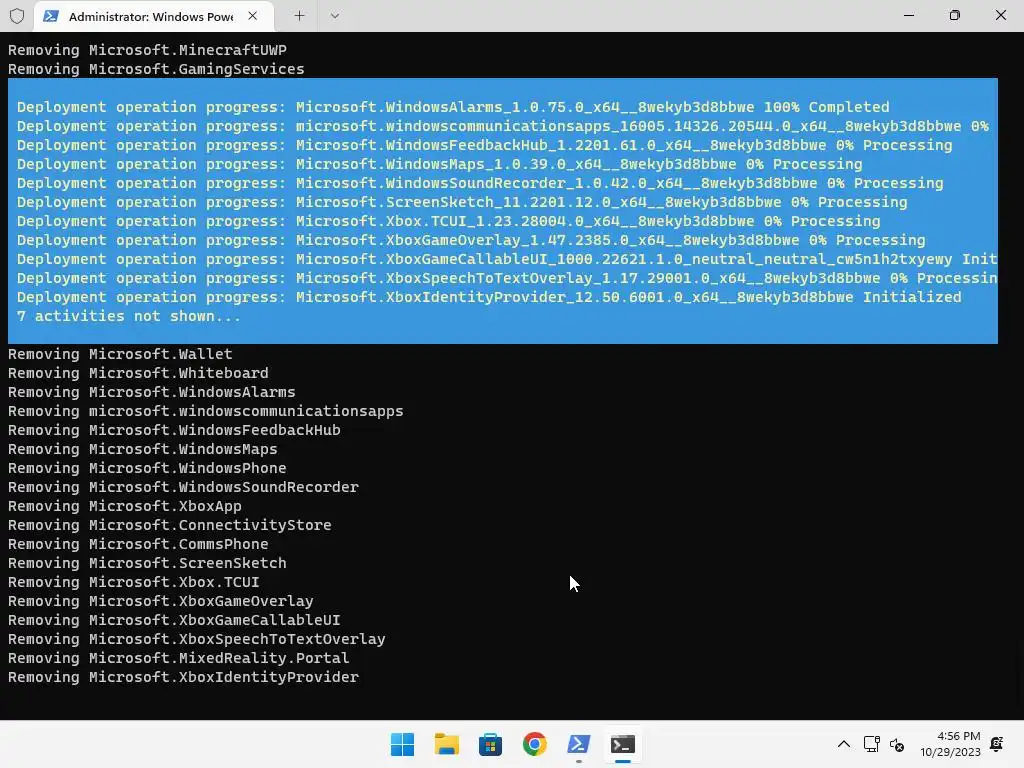1024x768 pixels.
Task: Click the XboxSpeechToTextOverlay_1.17 deployment progress line
Action: click(x=507, y=278)
